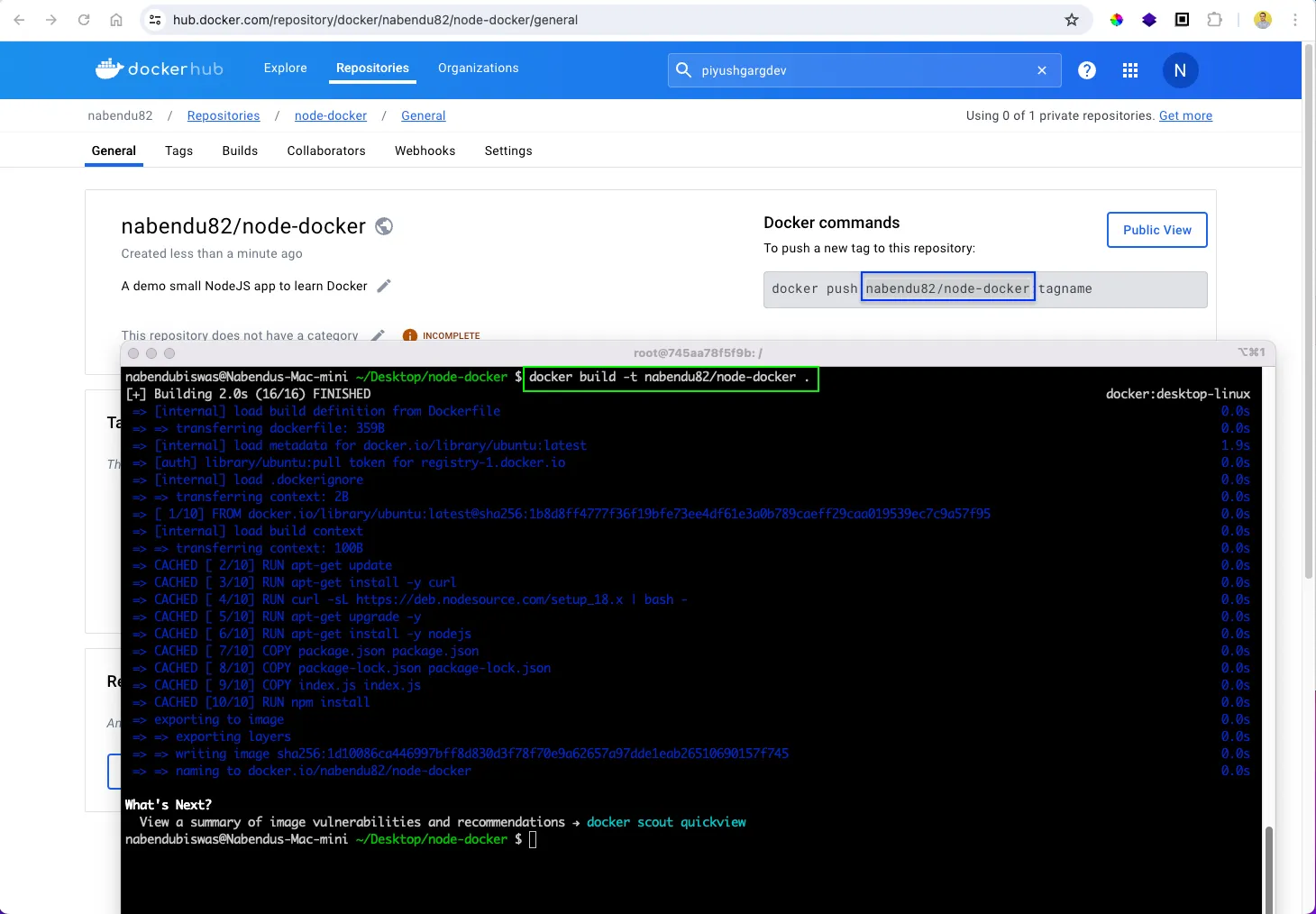Switch to the General tab
Image resolution: width=1316 pixels, height=914 pixels.
pos(114,151)
